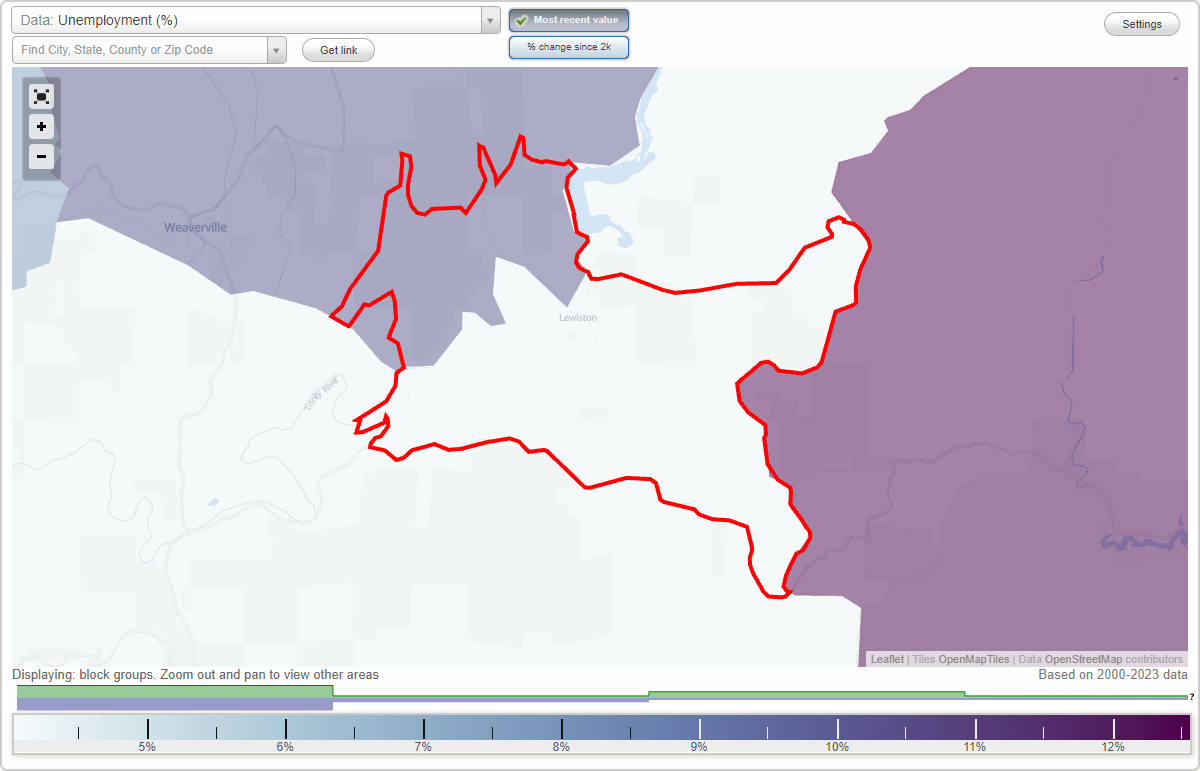1200x771 pixels.
Task: Switch to % change since 2k
Action: tap(569, 47)
